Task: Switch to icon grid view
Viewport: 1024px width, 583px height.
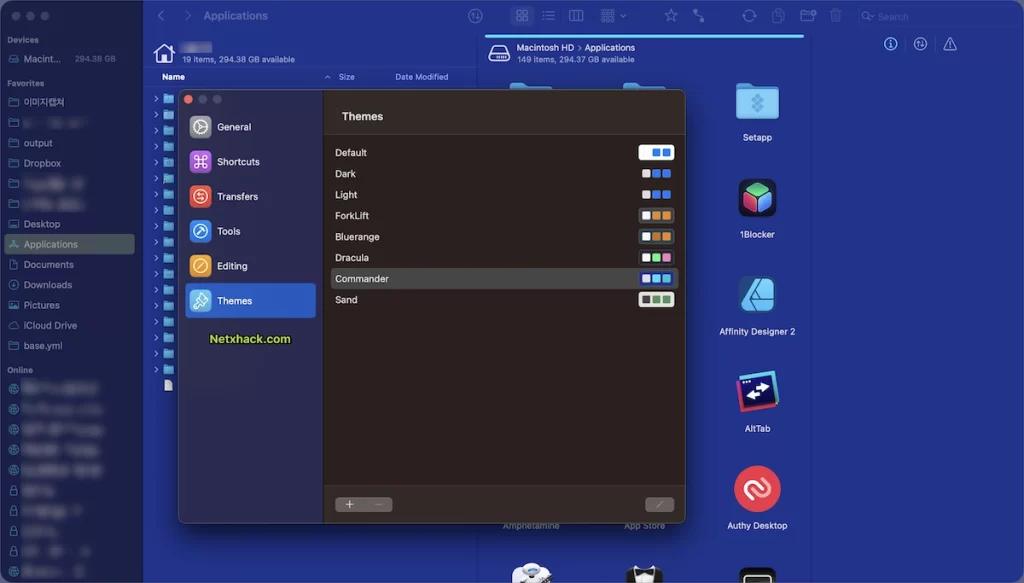Action: point(522,16)
